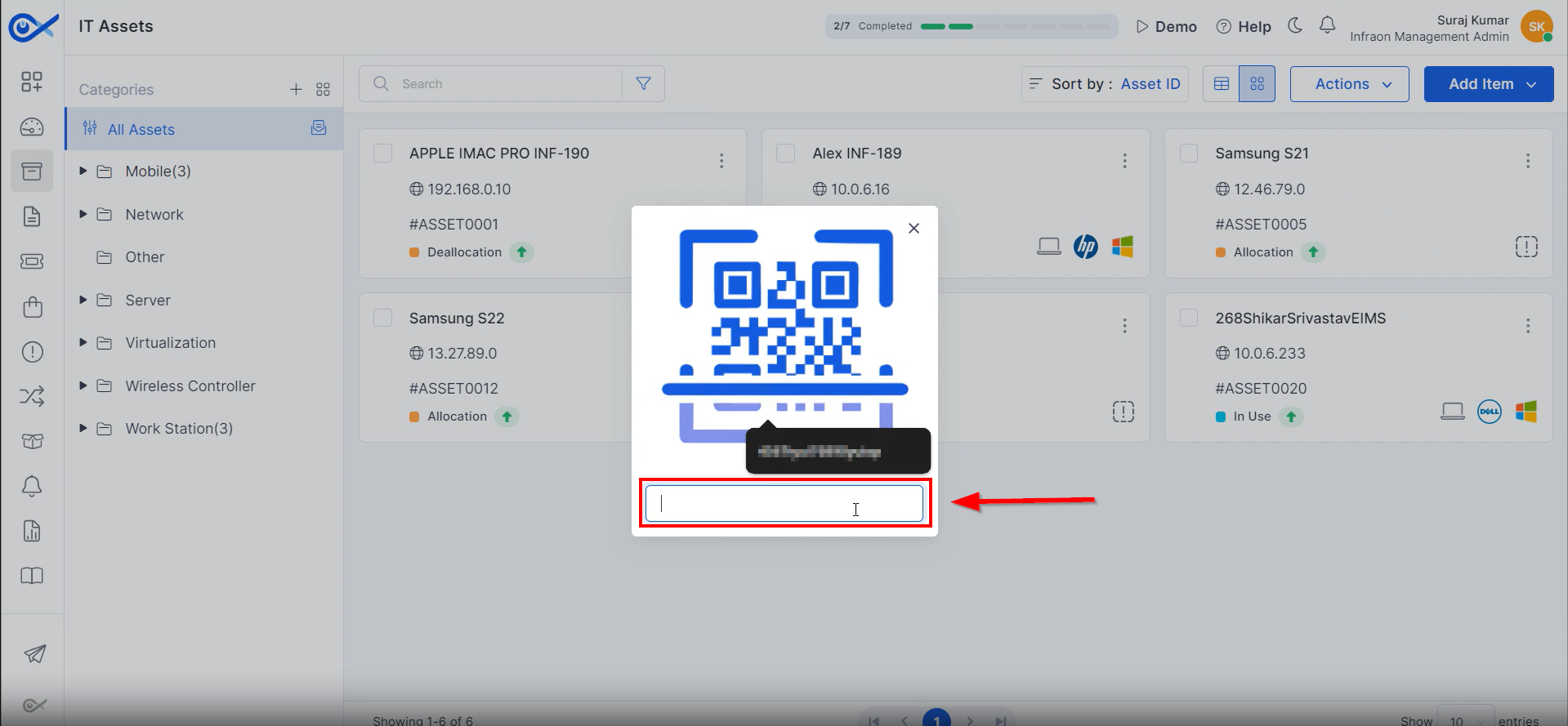The height and width of the screenshot is (726, 1568).
Task: Click the QR code text input field
Action: [784, 503]
